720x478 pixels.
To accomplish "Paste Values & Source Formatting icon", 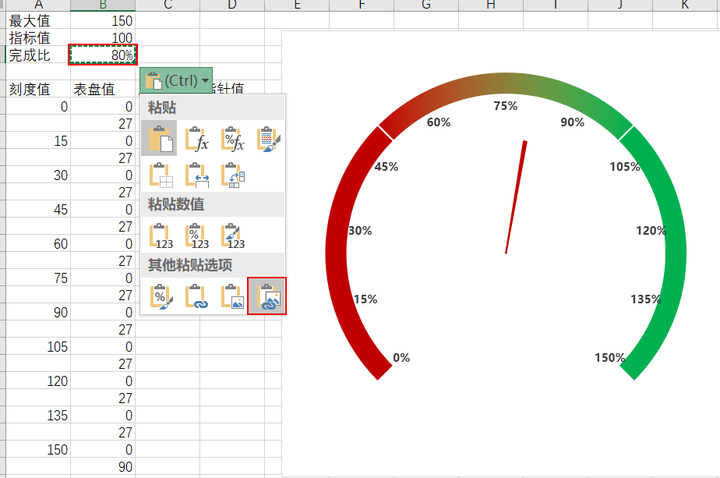I will (232, 236).
